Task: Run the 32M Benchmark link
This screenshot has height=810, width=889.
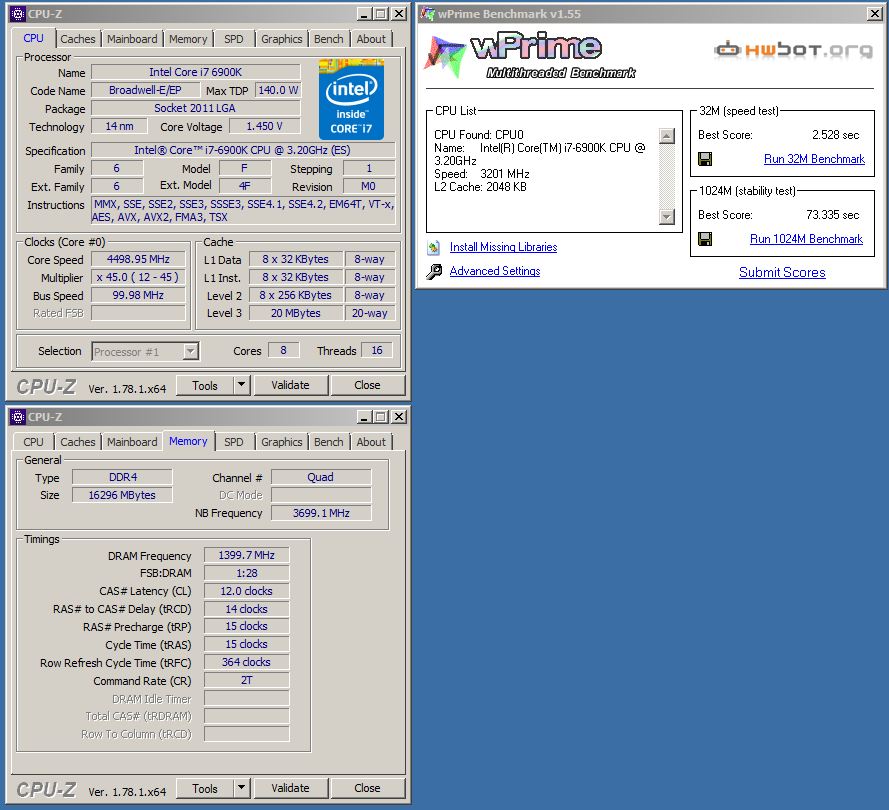Action: (814, 159)
